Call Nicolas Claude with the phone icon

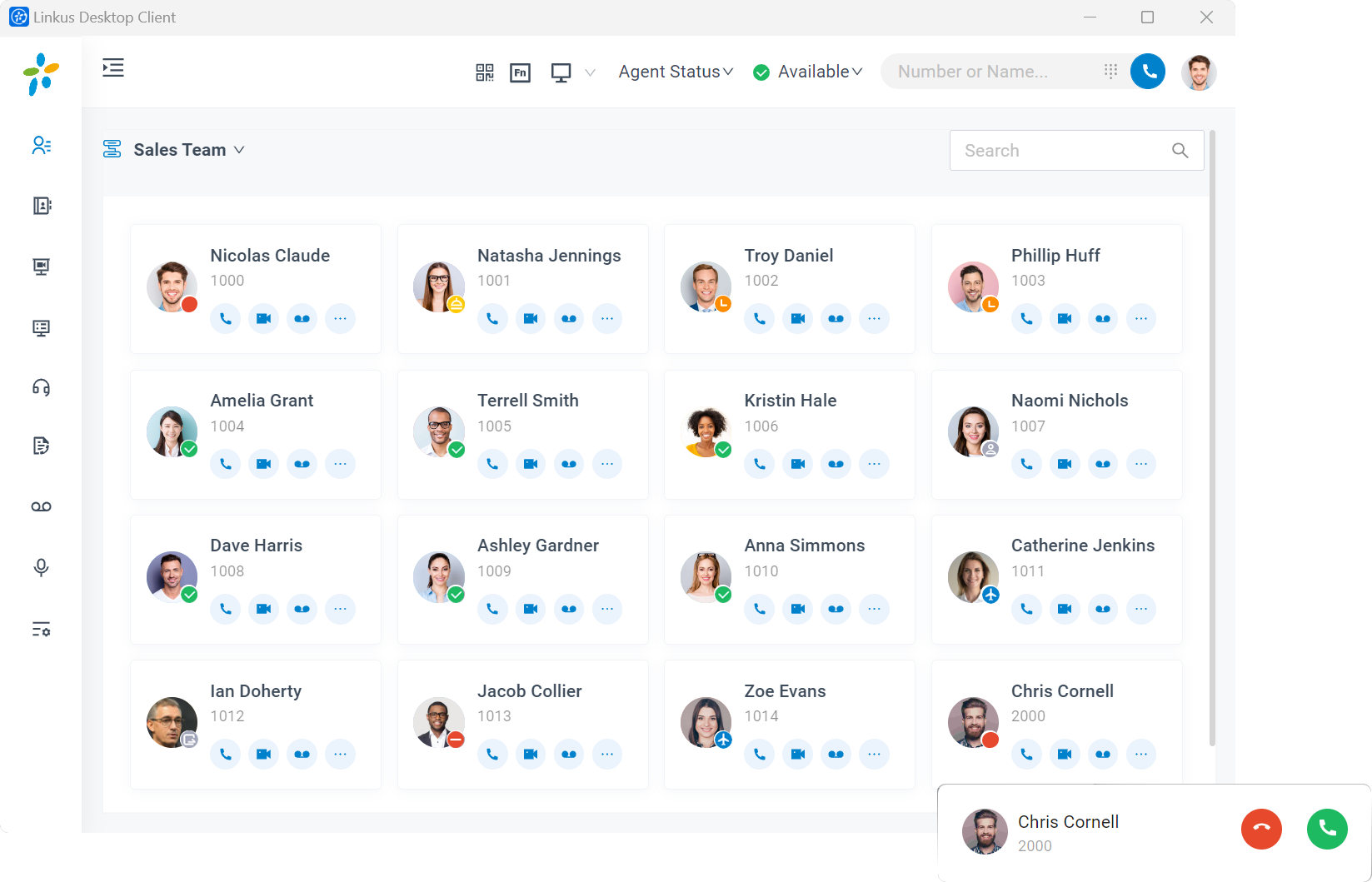pyautogui.click(x=226, y=318)
